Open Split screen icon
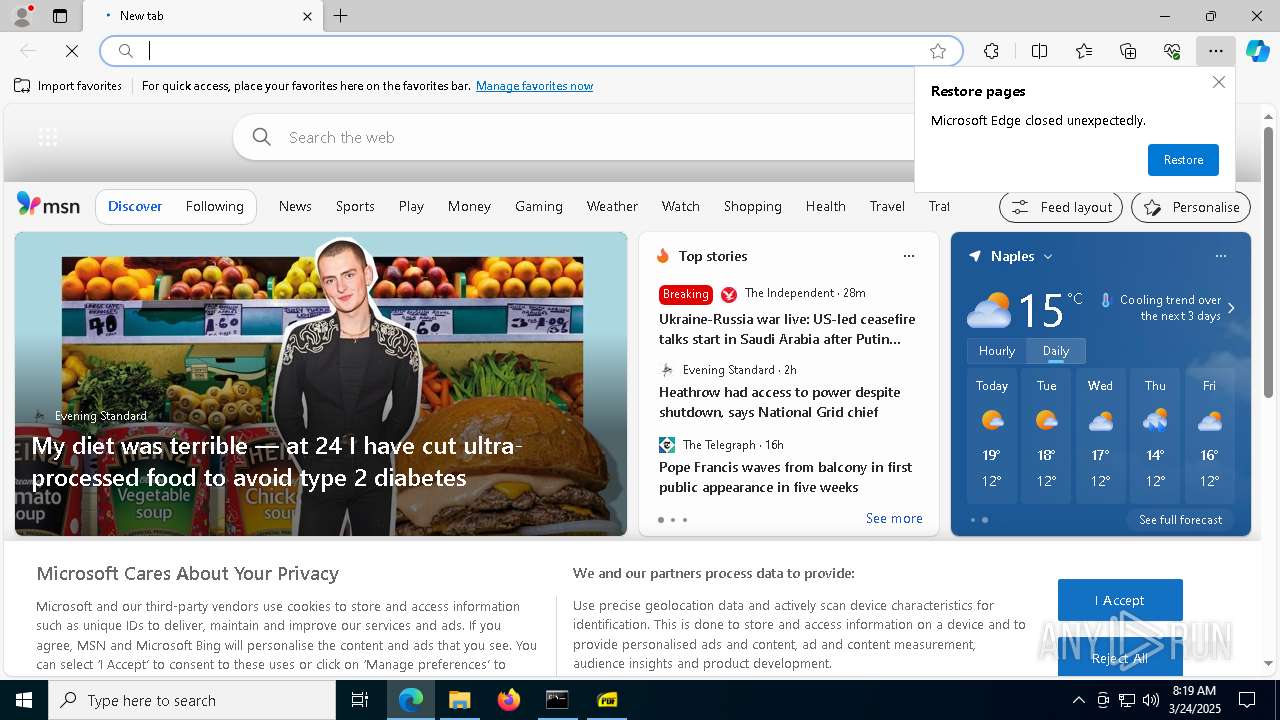Viewport: 1280px width, 720px height. [1039, 51]
